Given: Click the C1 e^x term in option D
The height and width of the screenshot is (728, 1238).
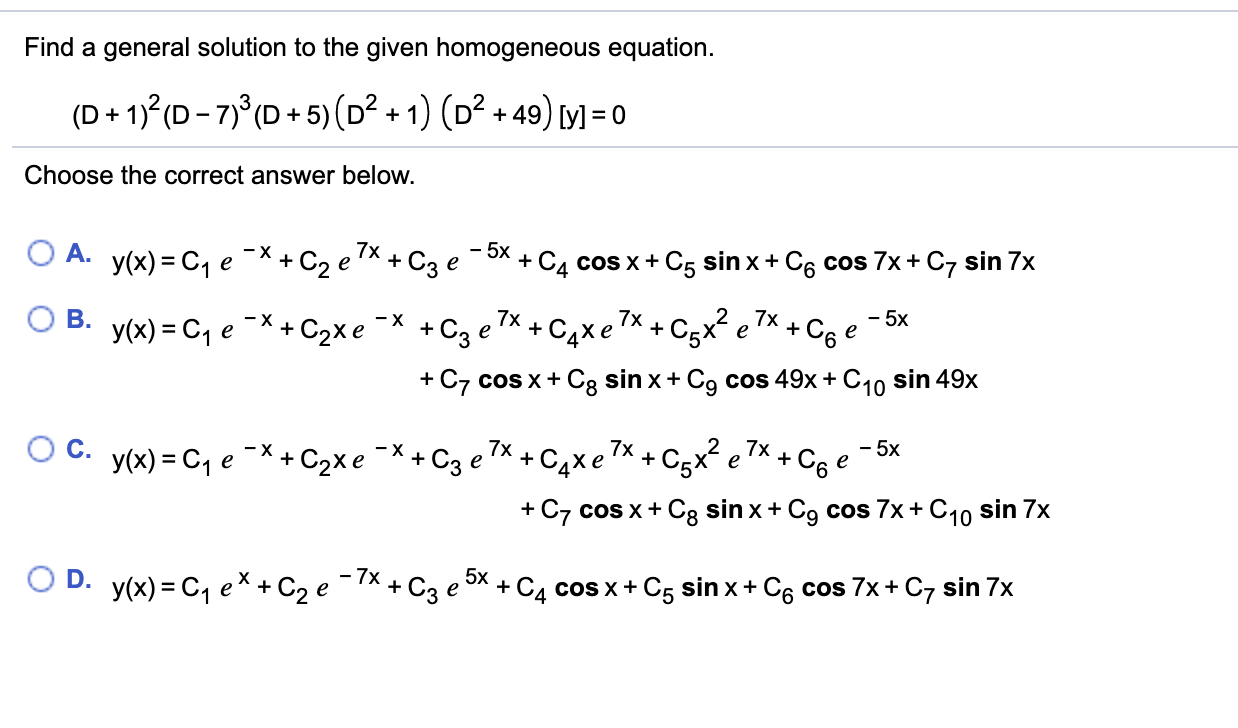Looking at the screenshot, I should (215, 587).
